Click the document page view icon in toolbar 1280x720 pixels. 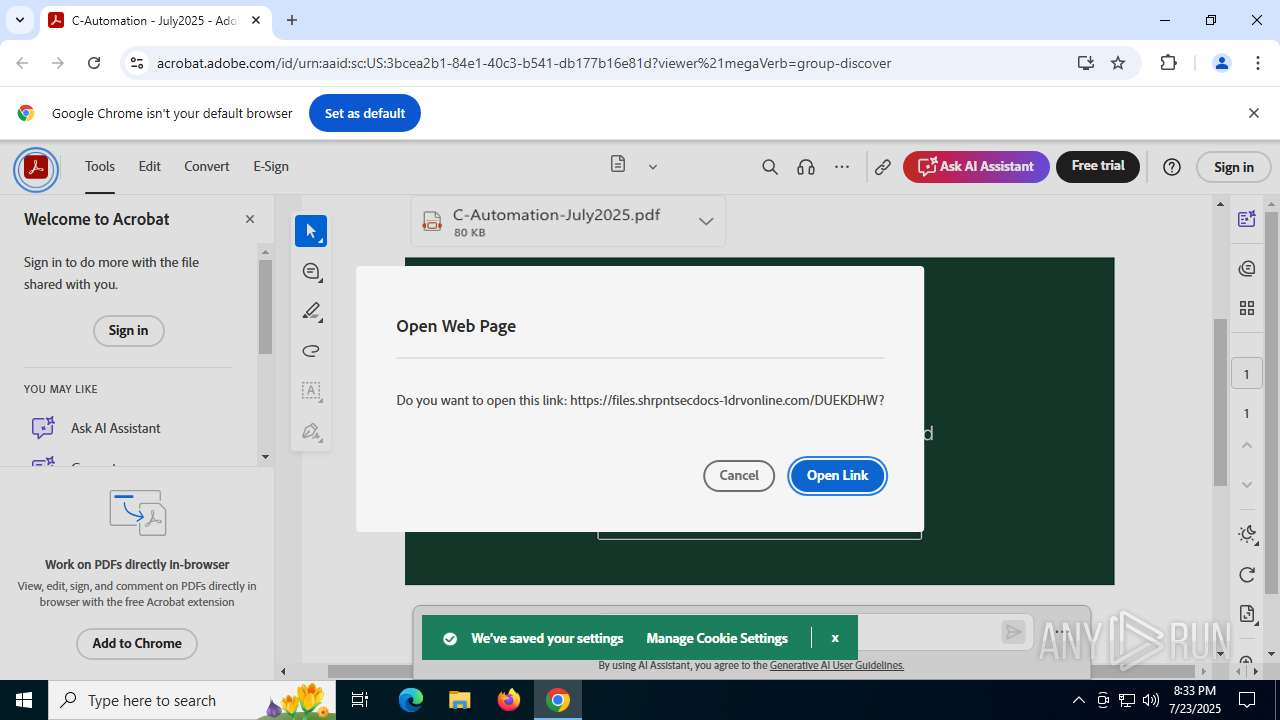[618, 165]
